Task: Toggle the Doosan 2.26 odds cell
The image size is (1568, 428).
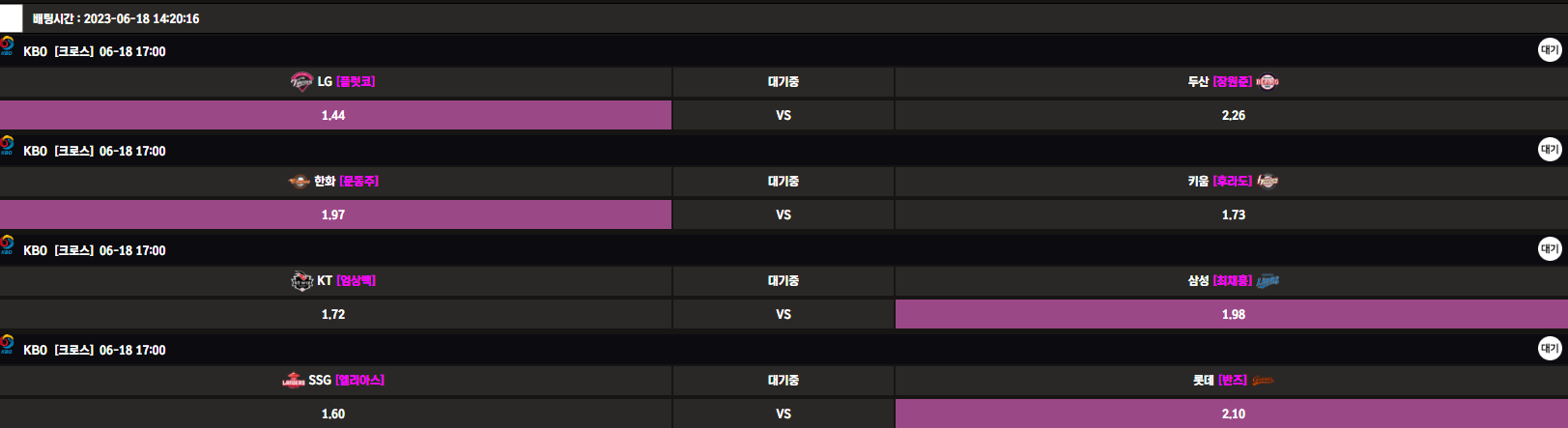Action: click(1232, 115)
